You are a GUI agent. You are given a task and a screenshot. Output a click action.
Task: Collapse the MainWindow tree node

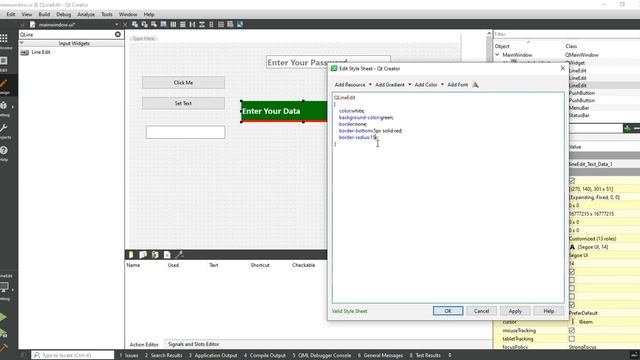click(497, 55)
